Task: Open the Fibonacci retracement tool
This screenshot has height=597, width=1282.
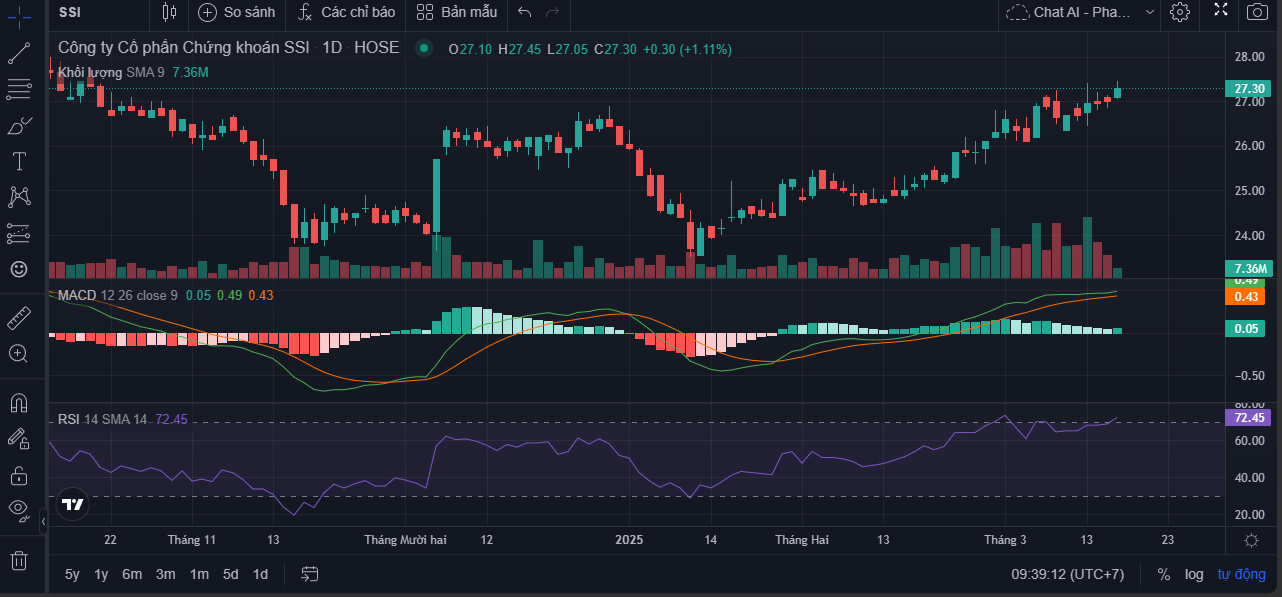Action: tap(19, 89)
